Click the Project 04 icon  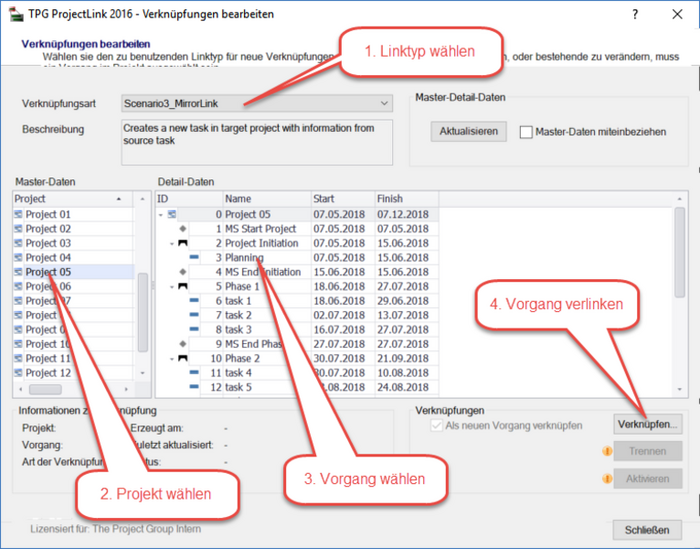18,258
